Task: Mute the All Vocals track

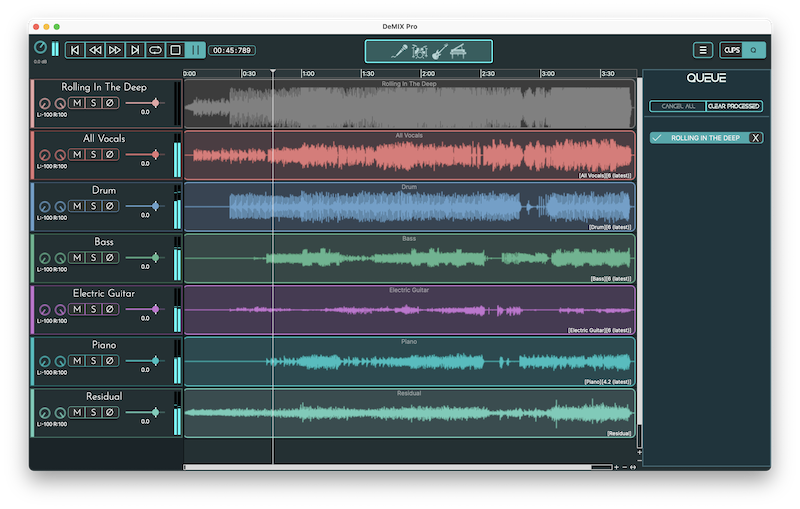Action: click(x=77, y=154)
